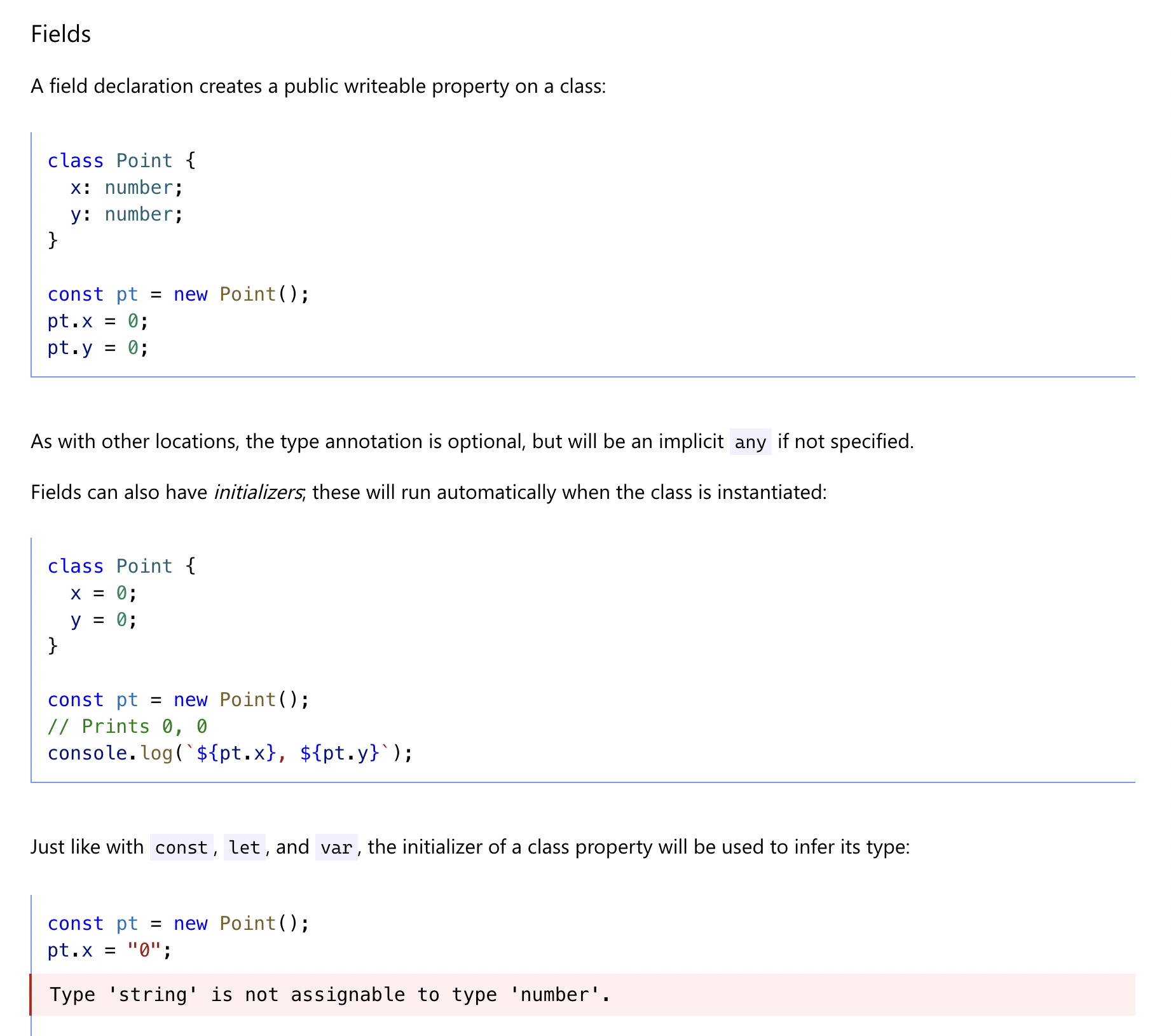Click 'pt.y = 0;' code line
The height and width of the screenshot is (1036, 1171).
pos(99,348)
